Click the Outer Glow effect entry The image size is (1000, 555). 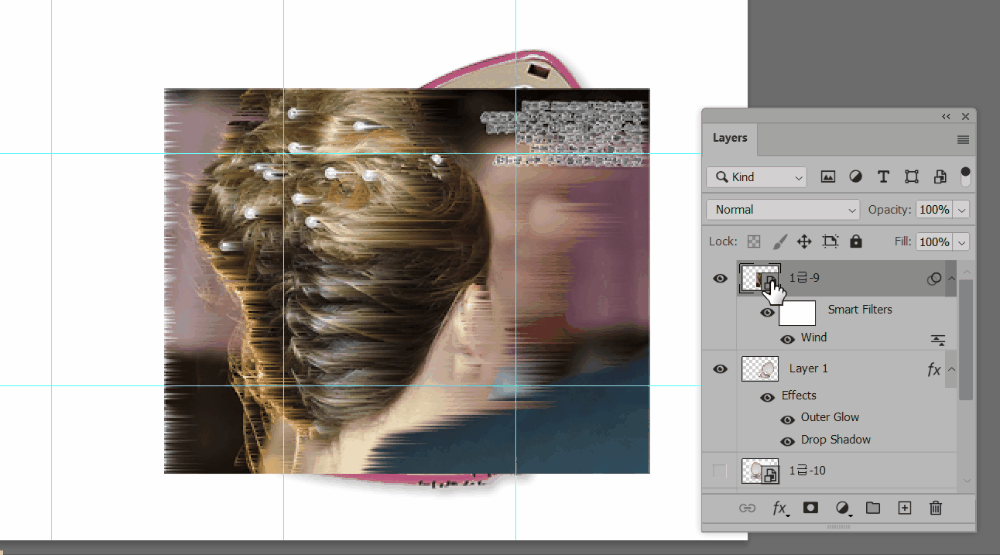[x=830, y=417]
